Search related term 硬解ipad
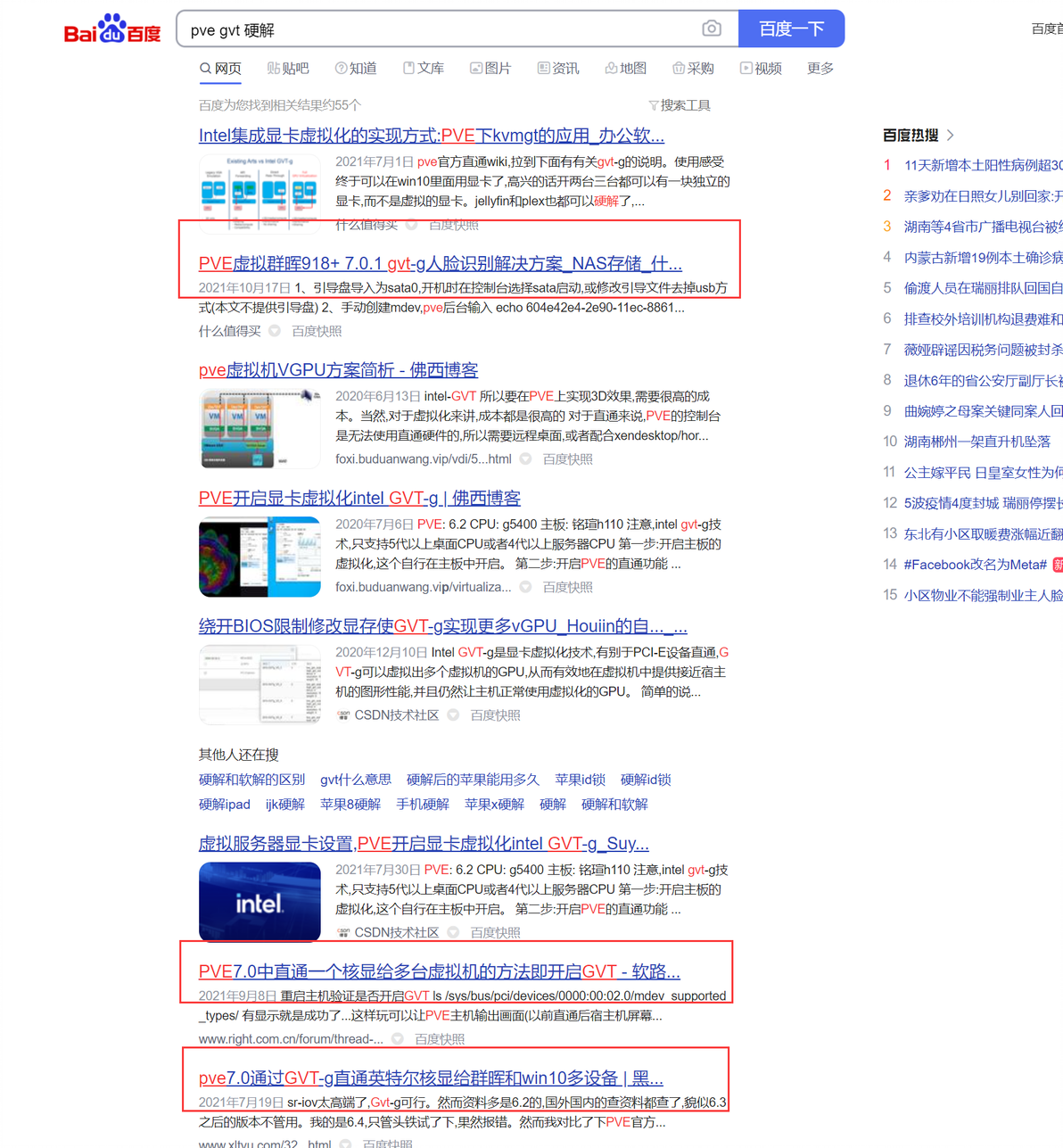1063x1148 pixels. coord(225,805)
